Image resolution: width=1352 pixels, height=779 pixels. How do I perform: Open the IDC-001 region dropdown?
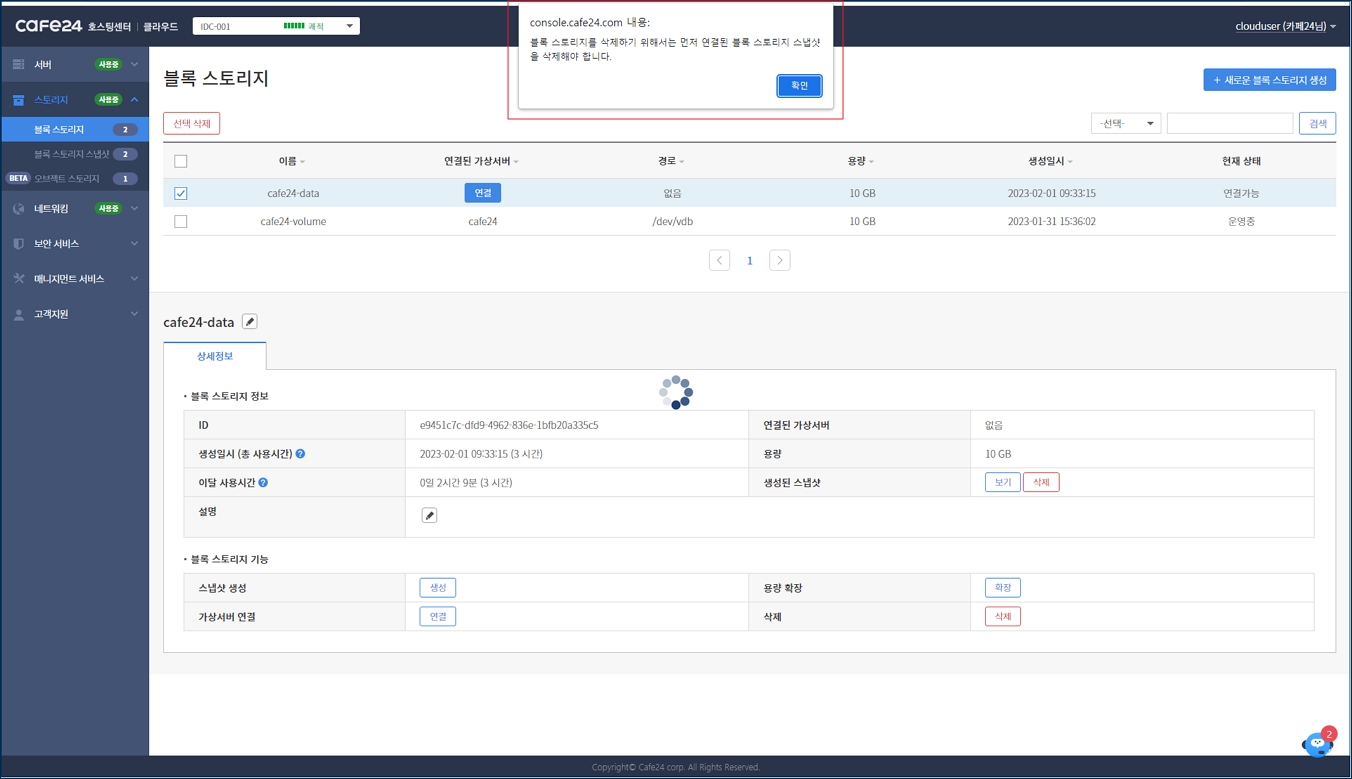(276, 26)
